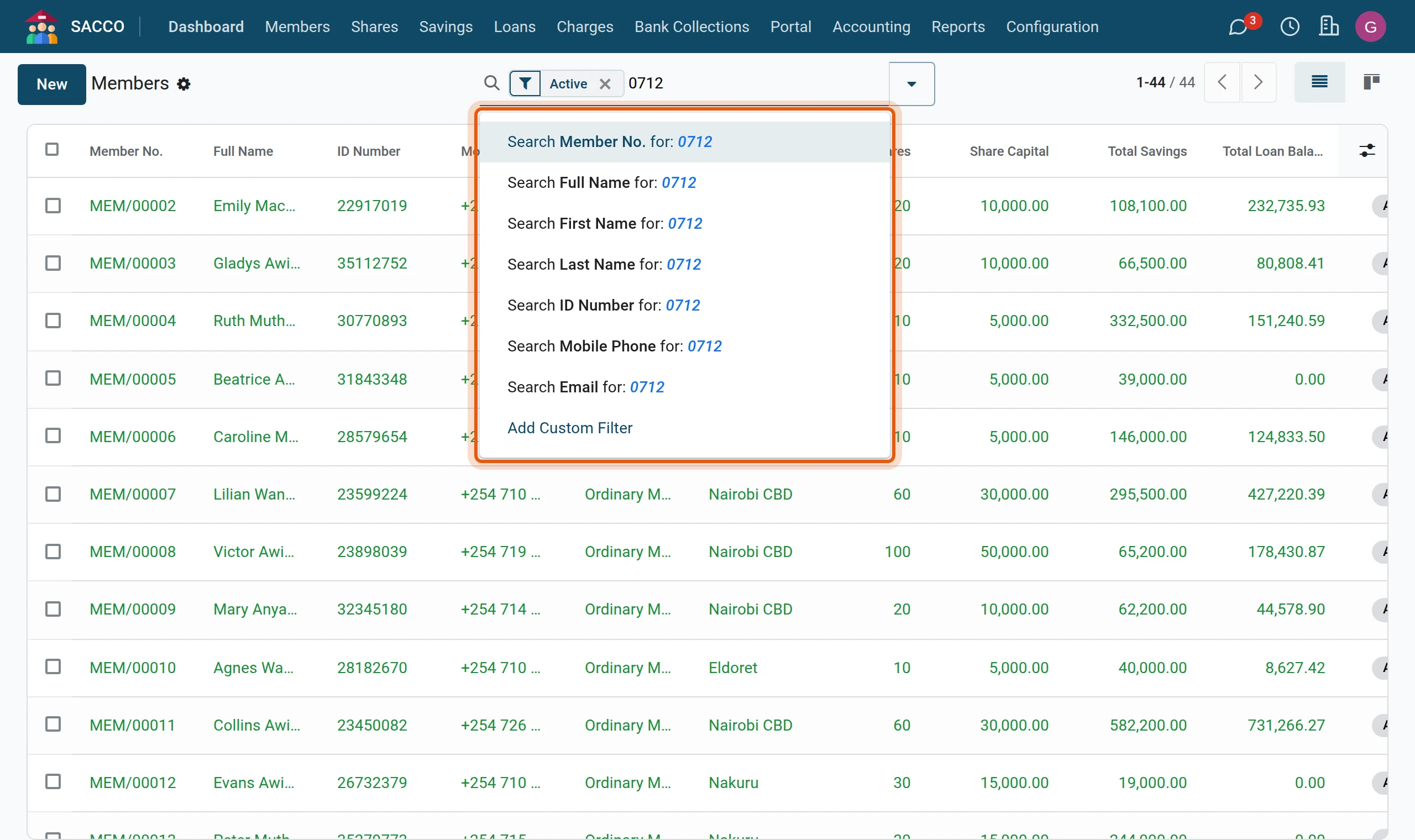The image size is (1415, 840).
Task: Choose Search Last Name for 0712
Action: (684, 264)
